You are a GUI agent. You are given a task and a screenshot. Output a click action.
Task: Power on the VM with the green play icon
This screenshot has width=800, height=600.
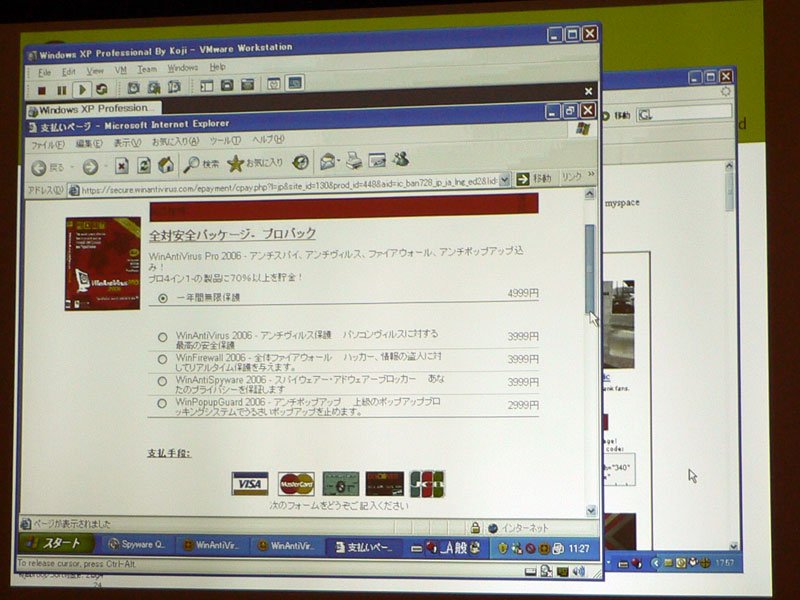point(82,90)
